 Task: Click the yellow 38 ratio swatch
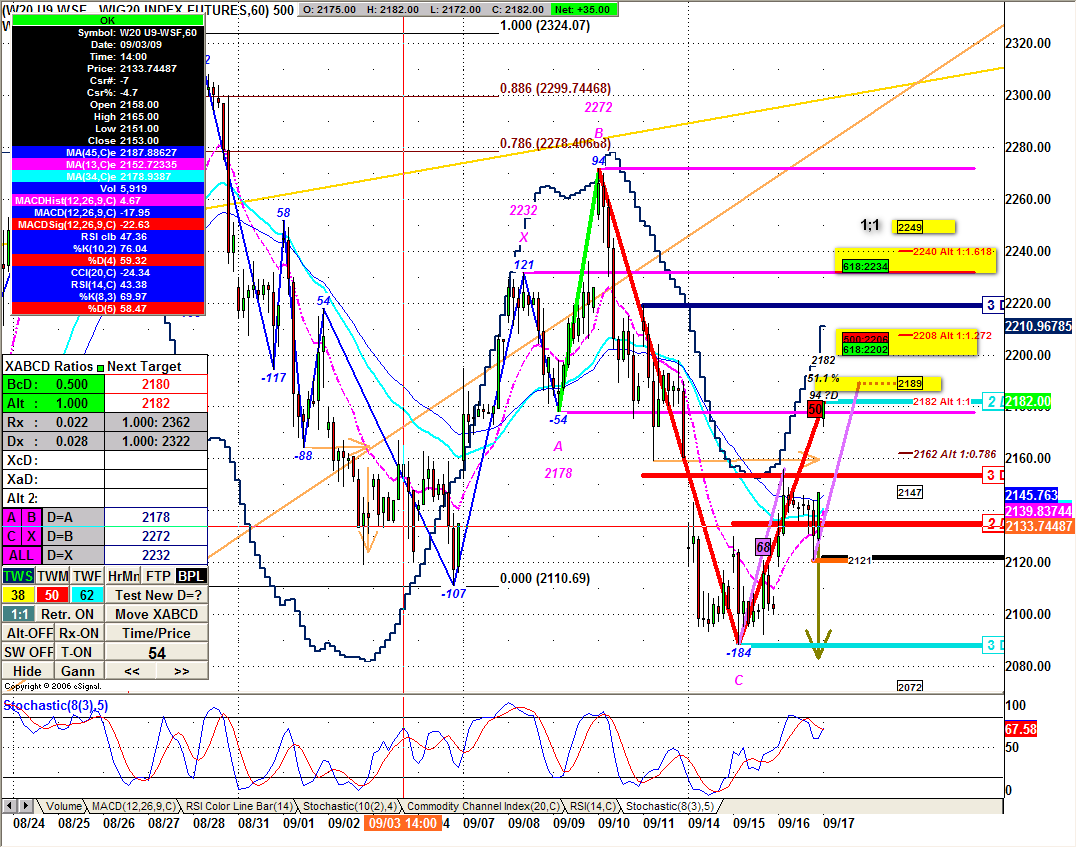[x=18, y=595]
